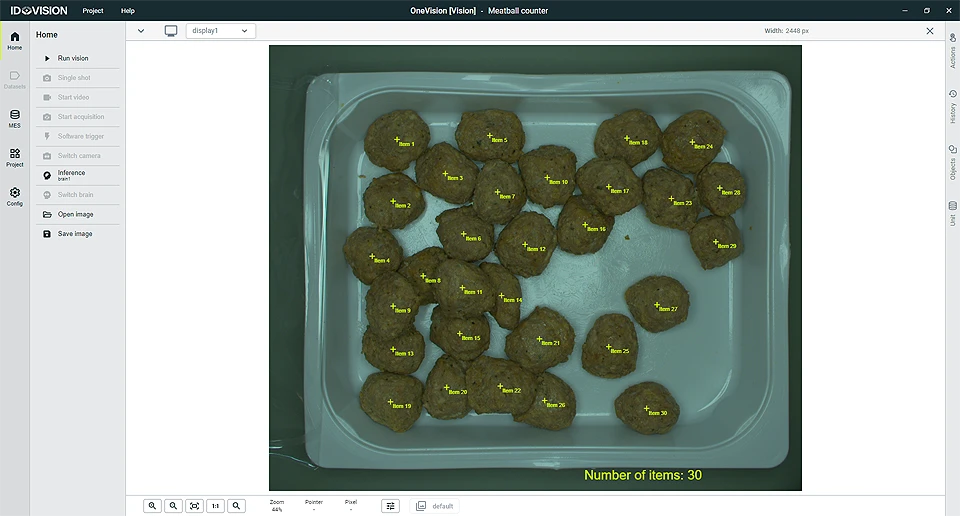960x516 pixels.
Task: Click the fit-to-screen zoom icon
Action: point(194,506)
